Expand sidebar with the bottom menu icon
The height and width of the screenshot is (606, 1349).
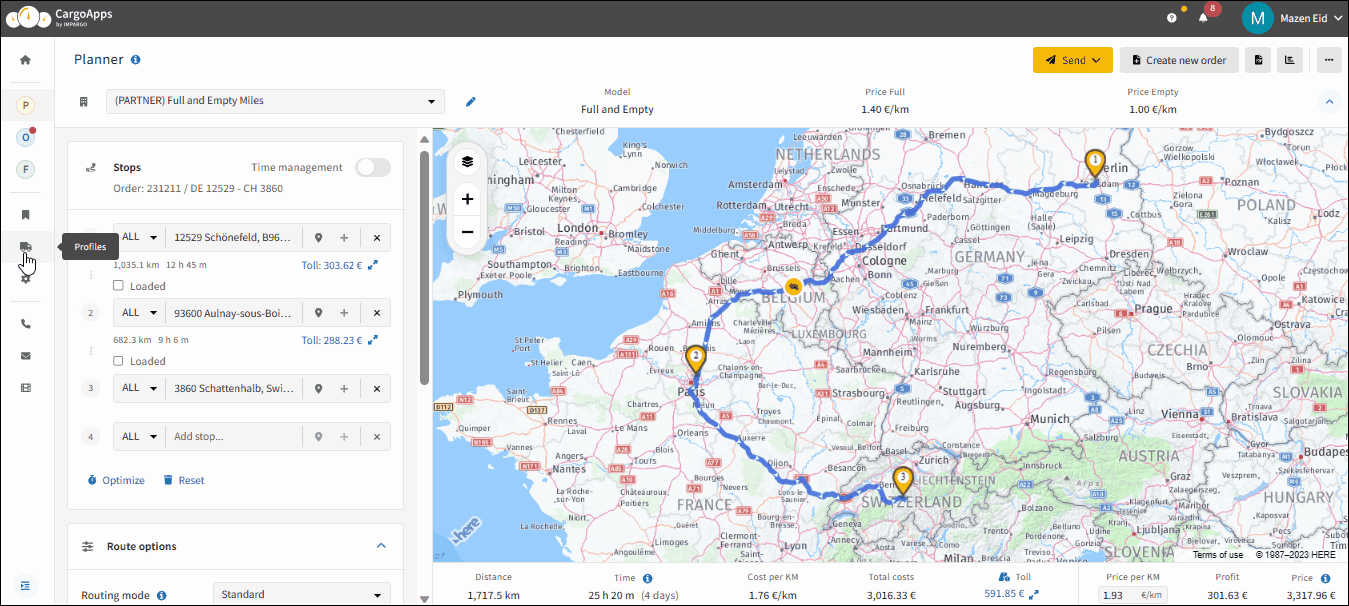[x=26, y=585]
